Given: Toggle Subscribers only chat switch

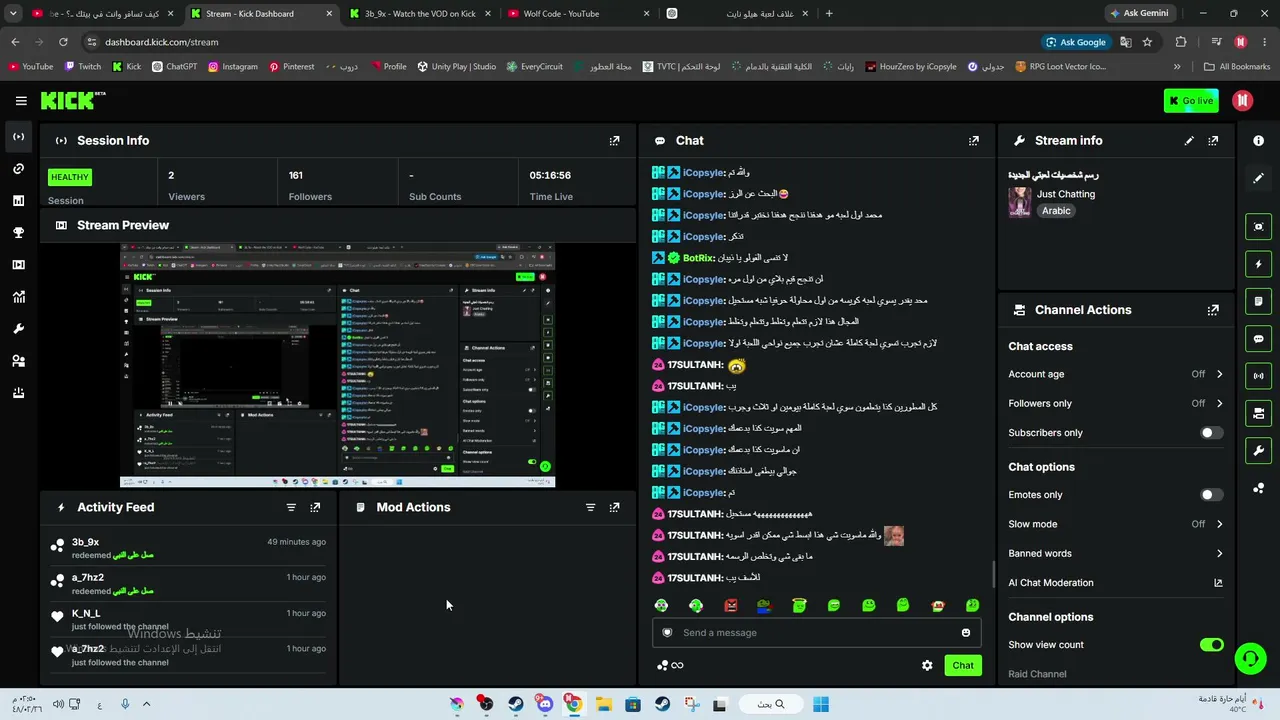Looking at the screenshot, I should (x=1211, y=433).
